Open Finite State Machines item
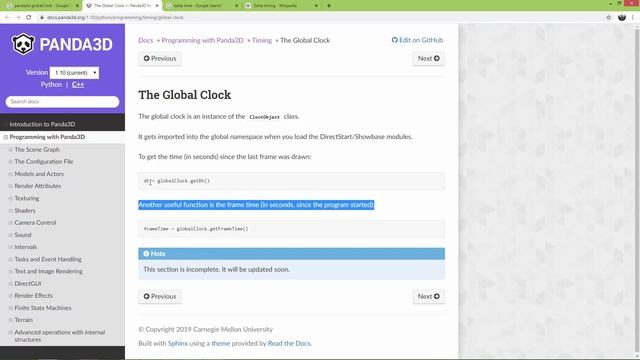This screenshot has width=640, height=360. point(43,308)
